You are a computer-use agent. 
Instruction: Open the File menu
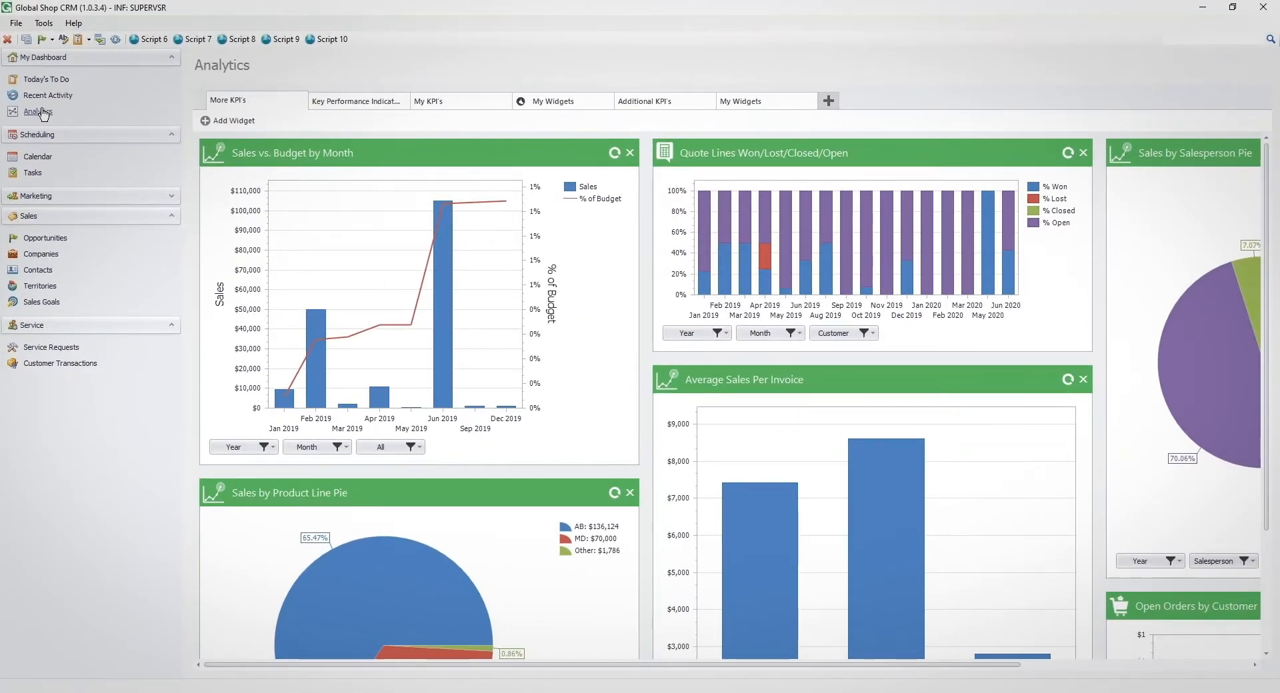coord(16,23)
